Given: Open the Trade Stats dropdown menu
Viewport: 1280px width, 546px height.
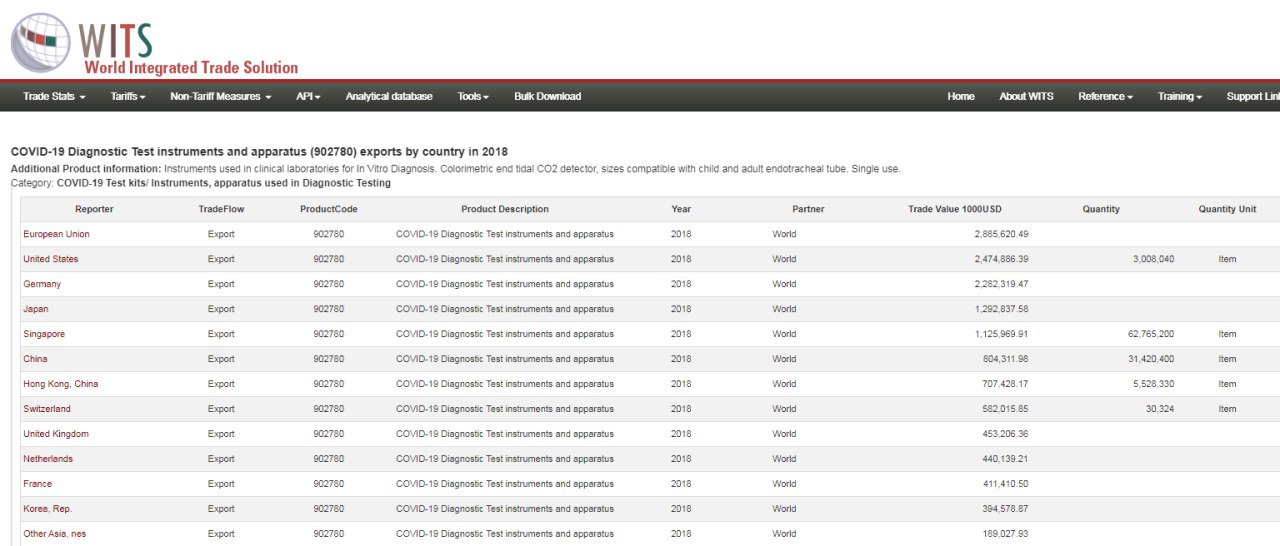Looking at the screenshot, I should tap(54, 97).
